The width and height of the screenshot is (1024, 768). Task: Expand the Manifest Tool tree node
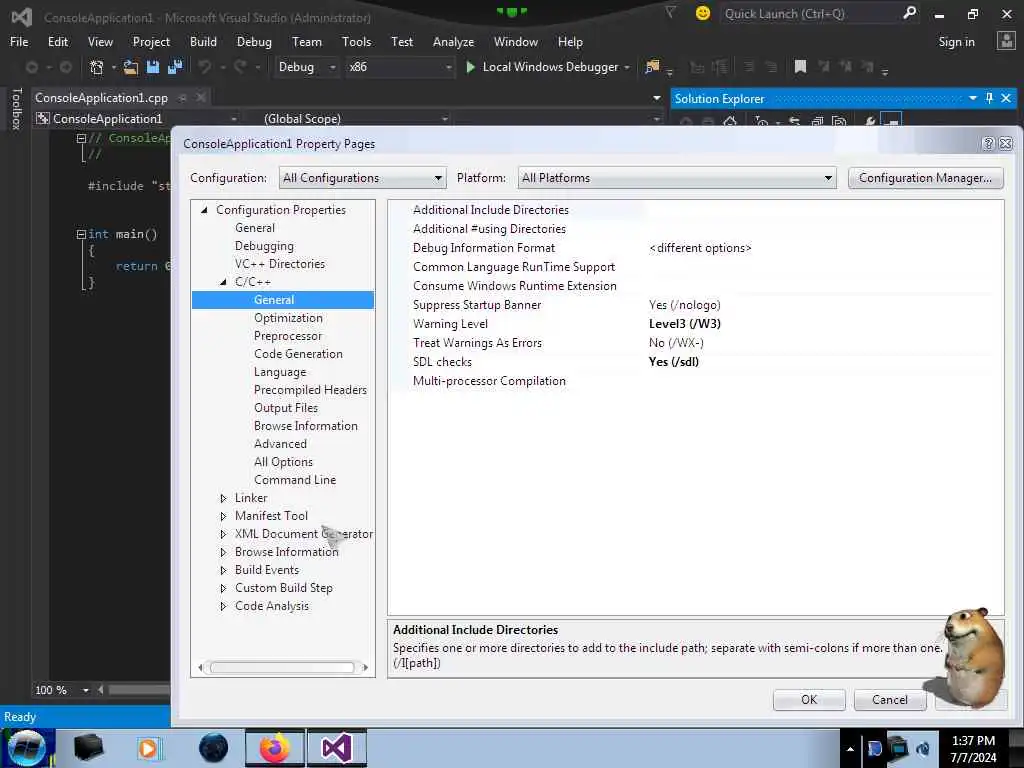pos(223,516)
